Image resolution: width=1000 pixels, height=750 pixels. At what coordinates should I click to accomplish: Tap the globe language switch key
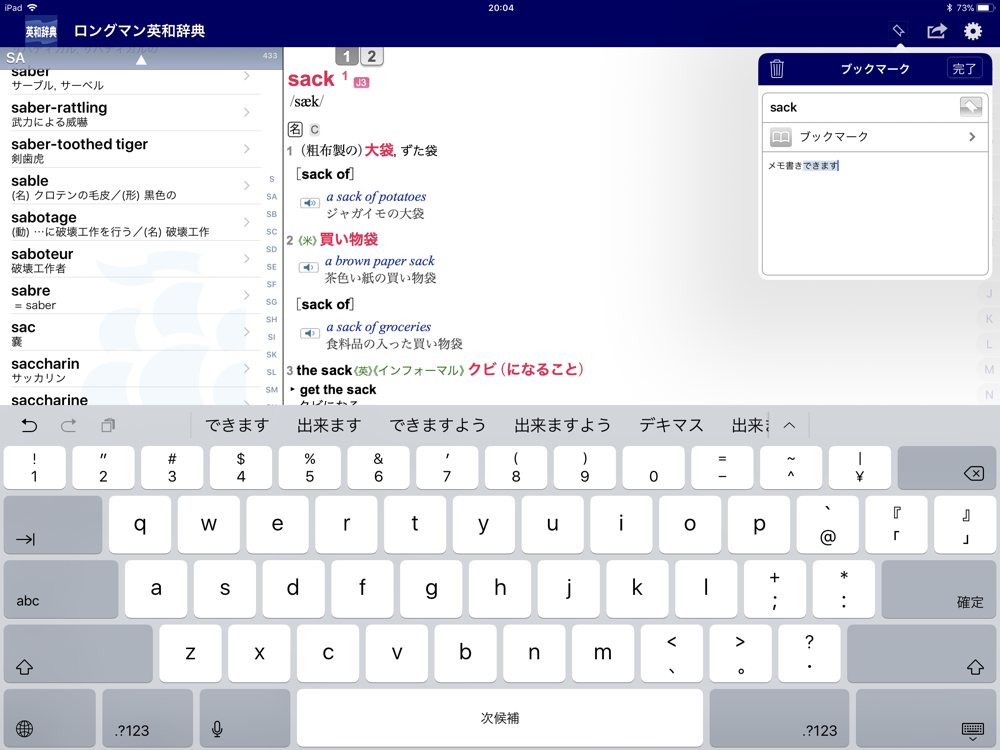click(x=50, y=719)
